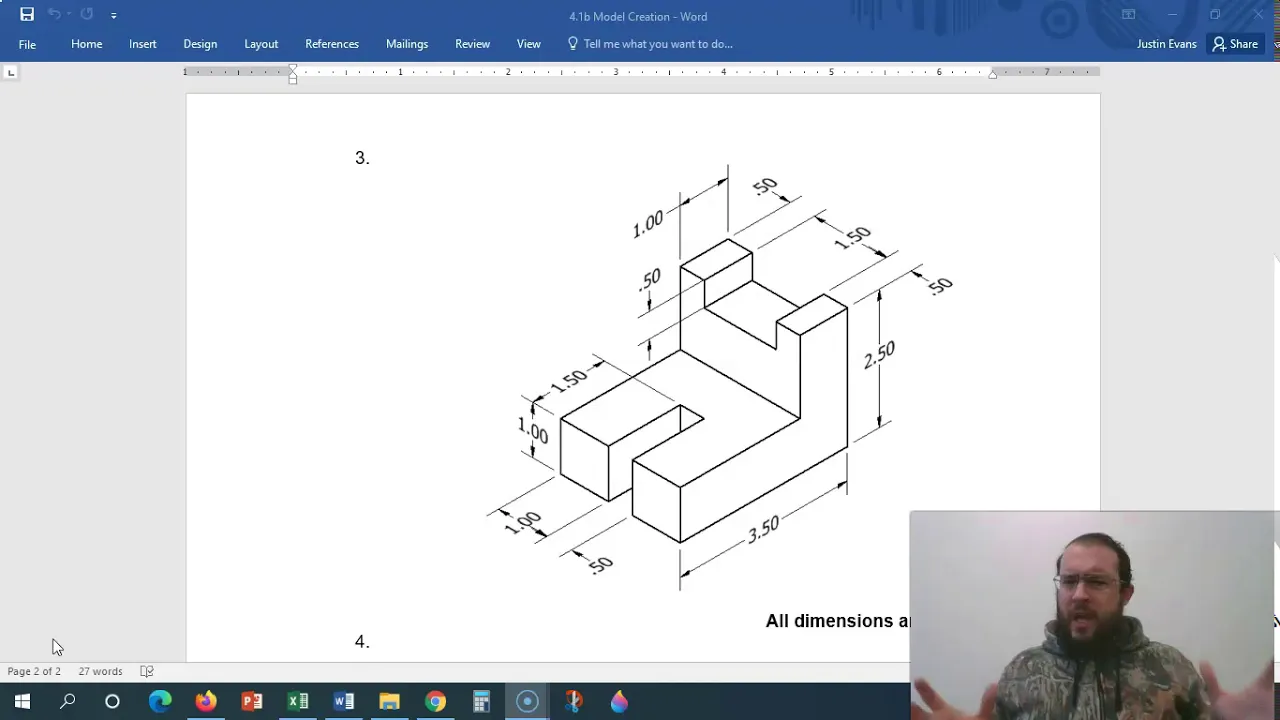
Task: Click the proofing check icon in status bar
Action: pyautogui.click(x=147, y=671)
